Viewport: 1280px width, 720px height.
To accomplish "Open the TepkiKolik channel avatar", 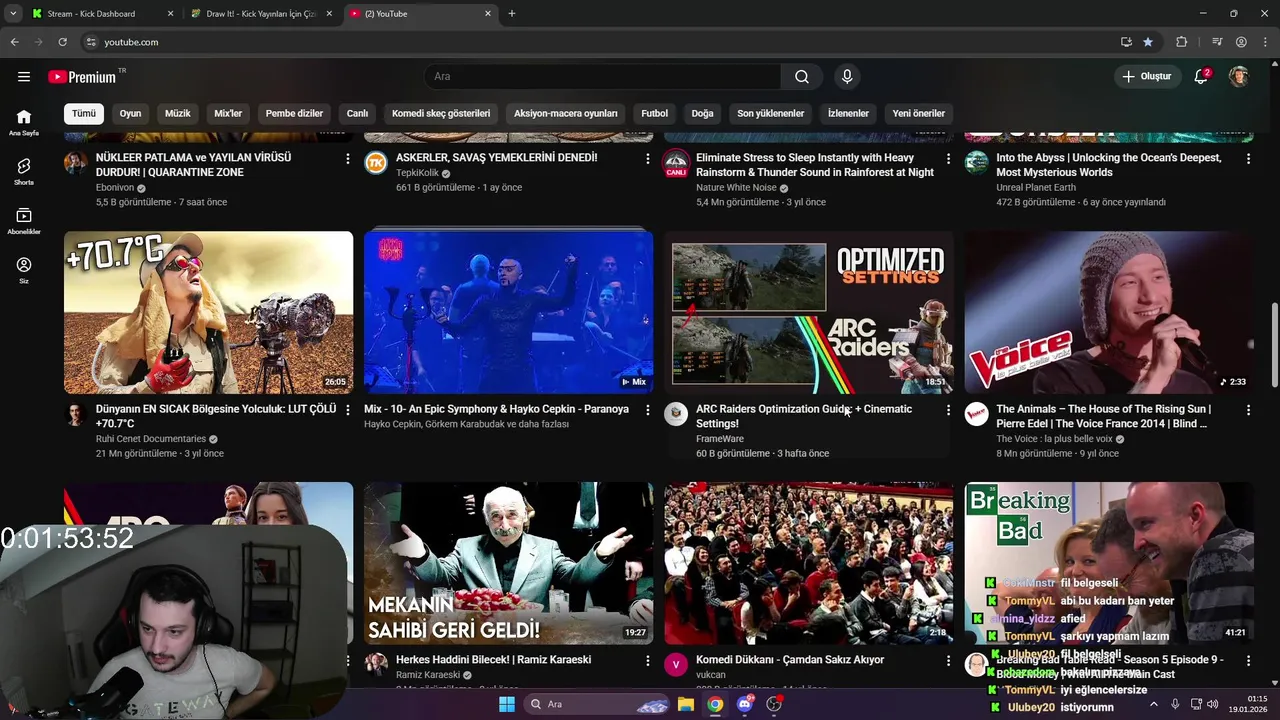I will point(376,163).
